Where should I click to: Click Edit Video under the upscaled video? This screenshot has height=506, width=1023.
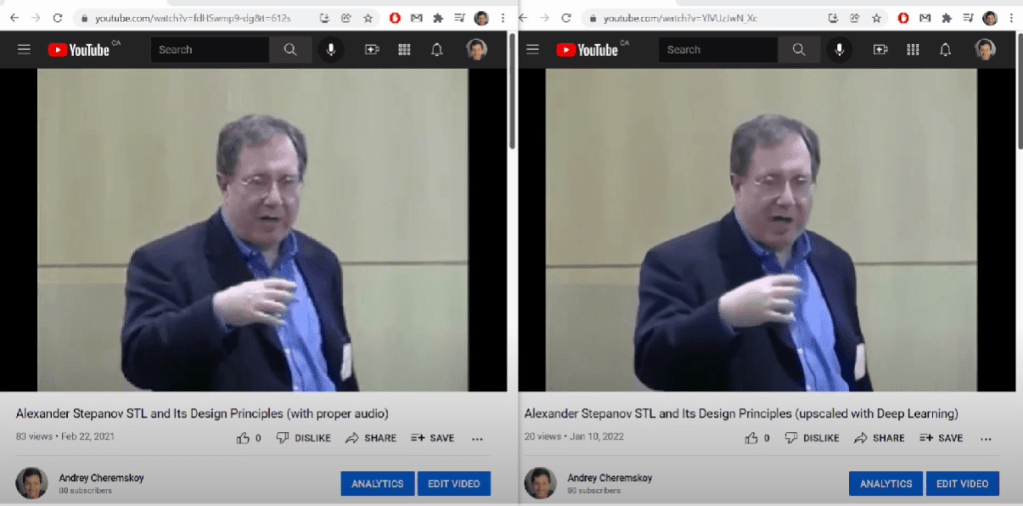tap(962, 484)
